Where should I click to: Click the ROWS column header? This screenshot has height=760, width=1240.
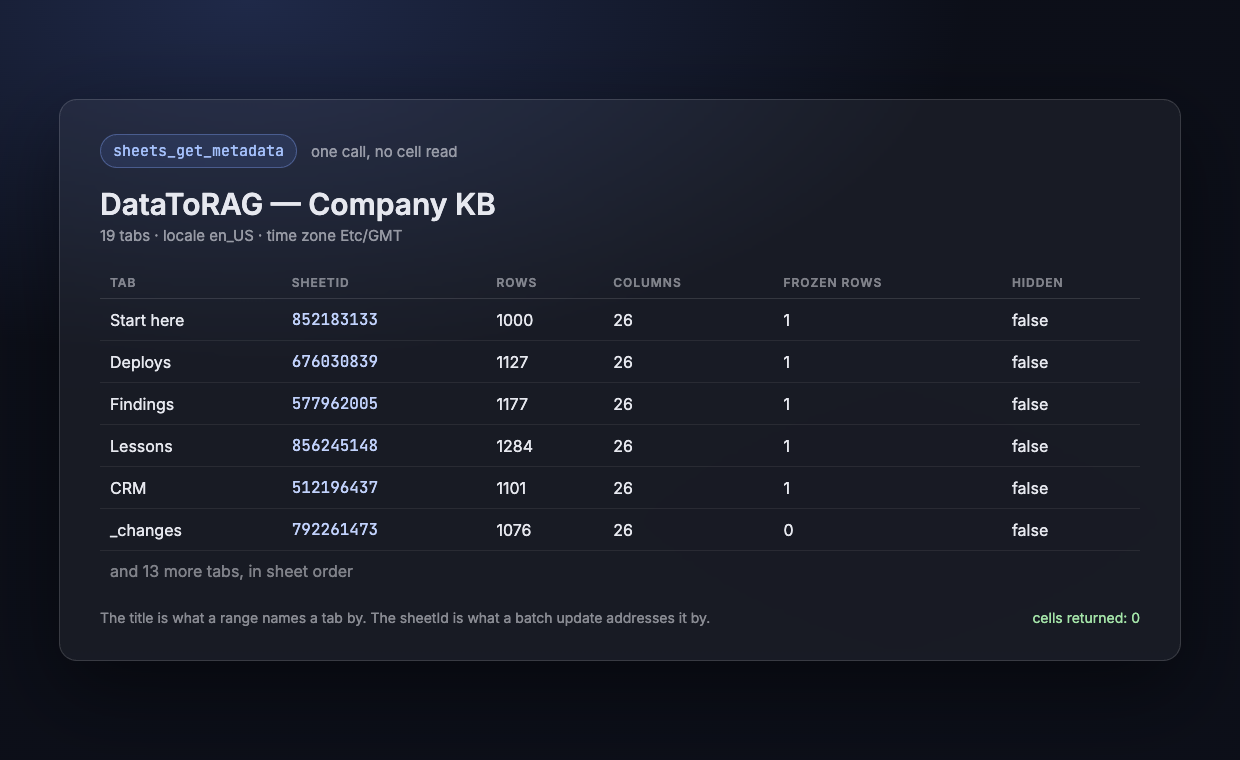(516, 283)
